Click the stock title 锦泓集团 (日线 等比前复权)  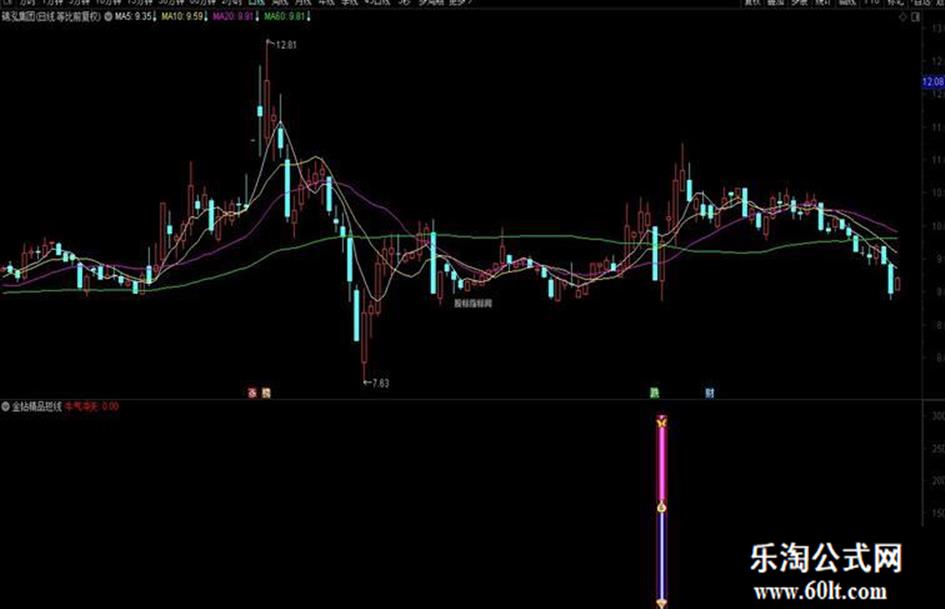click(52, 17)
